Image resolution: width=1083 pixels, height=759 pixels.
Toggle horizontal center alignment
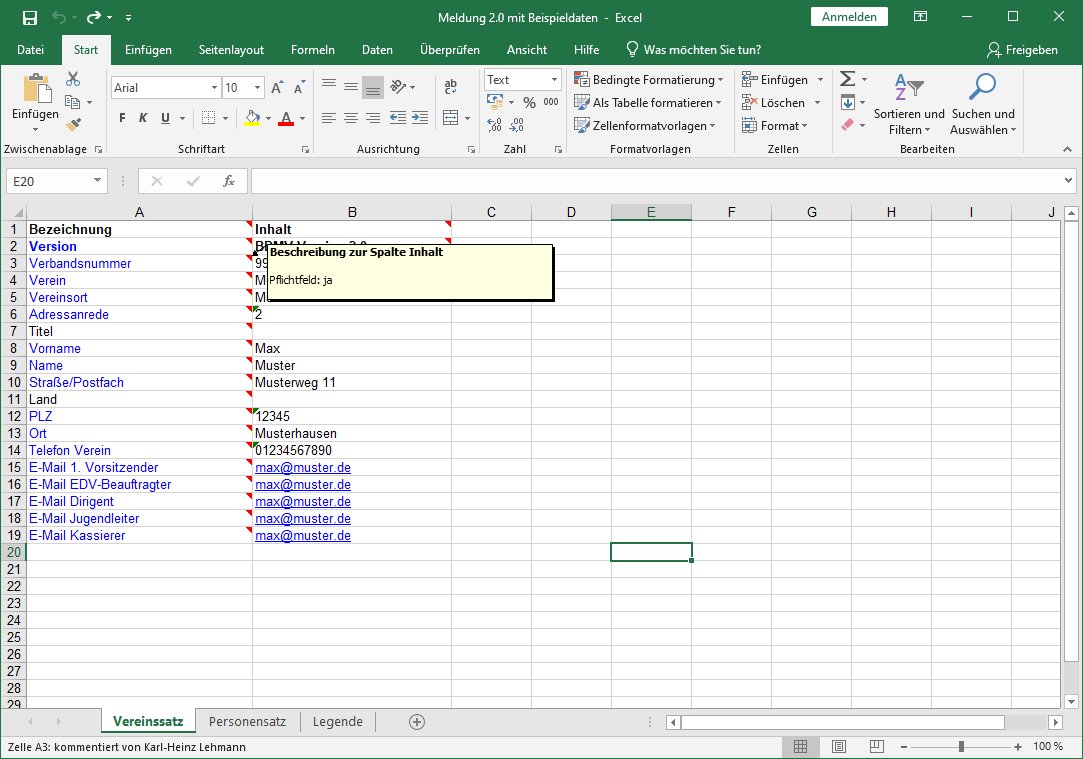coord(351,118)
